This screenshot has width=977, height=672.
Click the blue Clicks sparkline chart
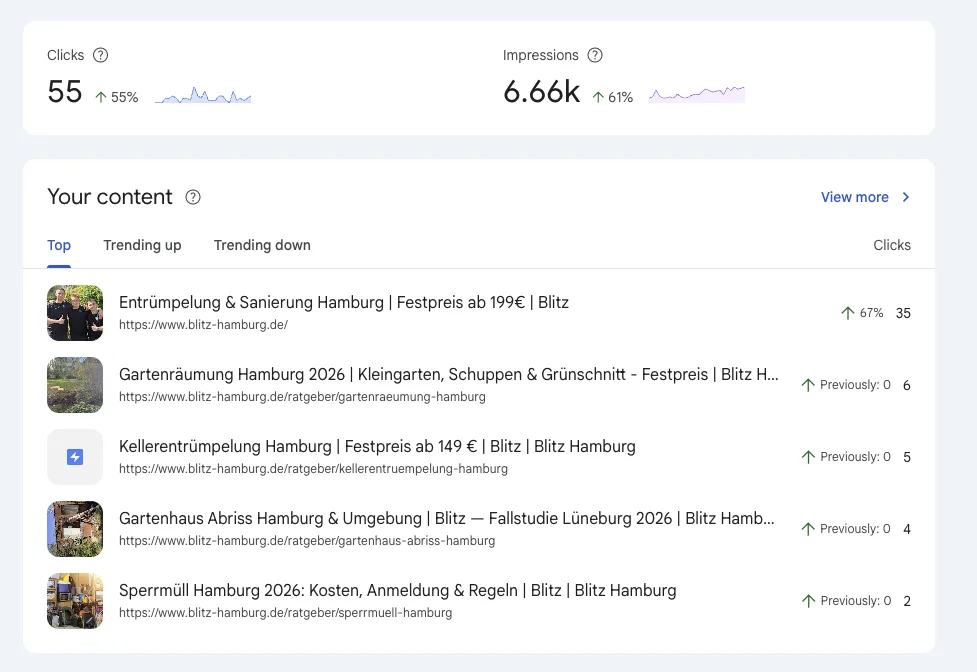[203, 95]
